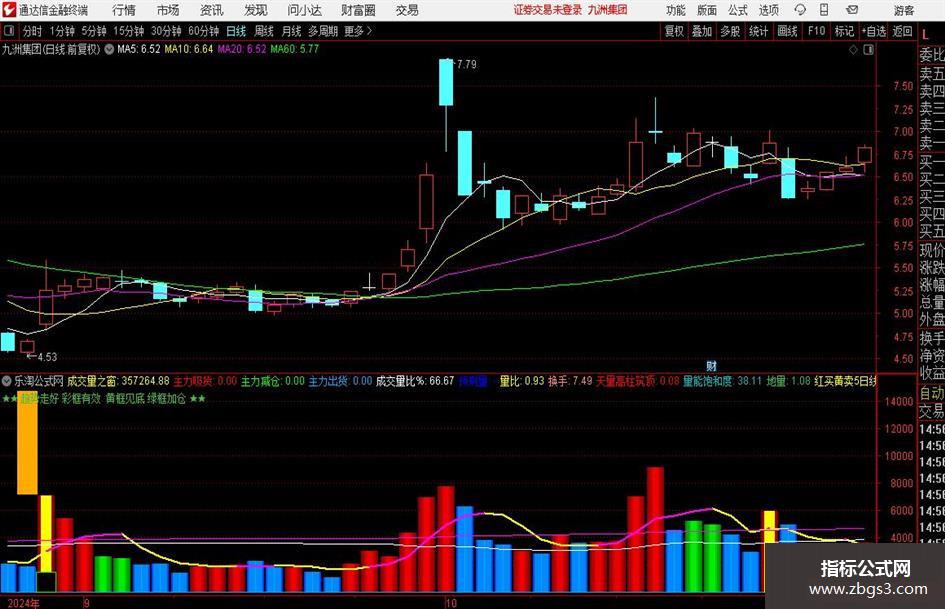The height and width of the screenshot is (609, 945).
Task: Click the 画线 drawing button
Action: [x=787, y=31]
